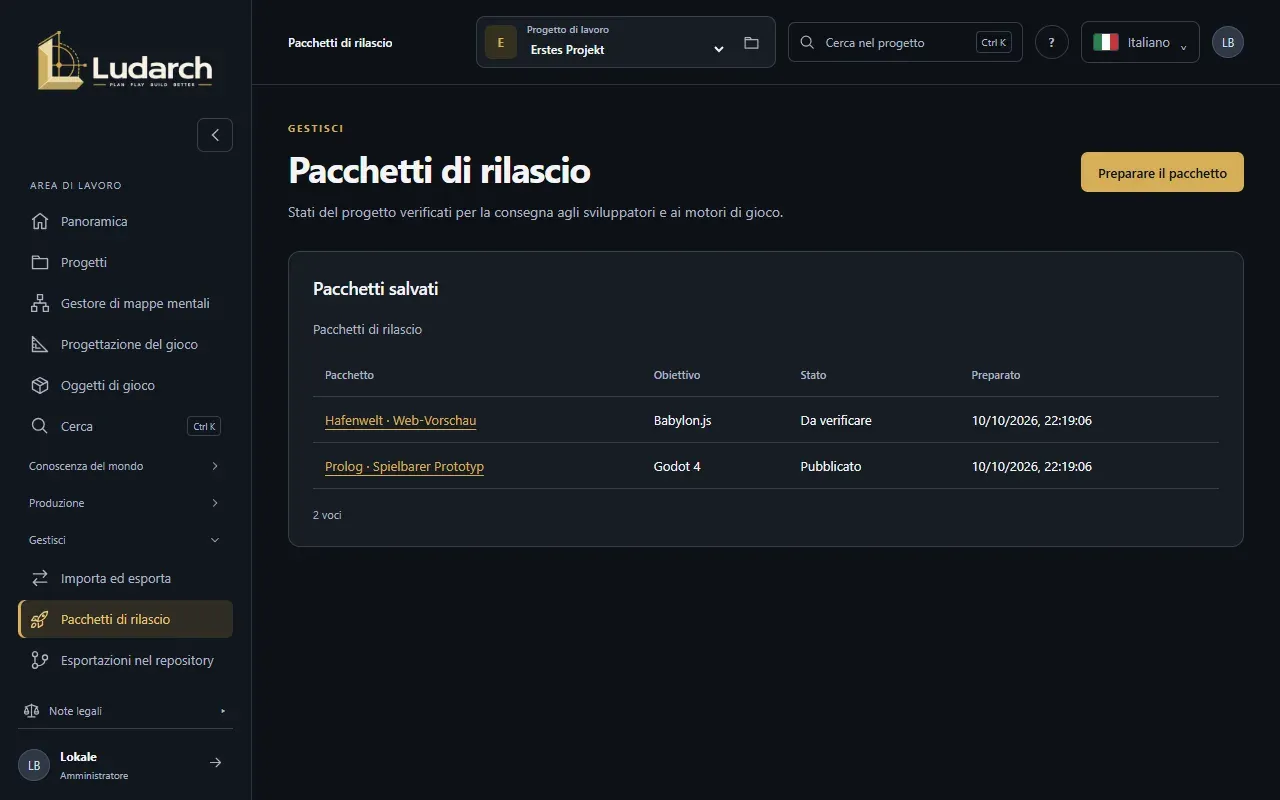The image size is (1280, 800).
Task: Click the Progetti folder icon
Action: tap(40, 262)
